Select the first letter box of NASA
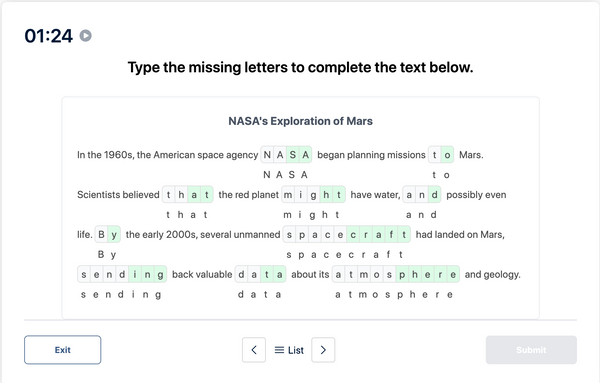 267,155
